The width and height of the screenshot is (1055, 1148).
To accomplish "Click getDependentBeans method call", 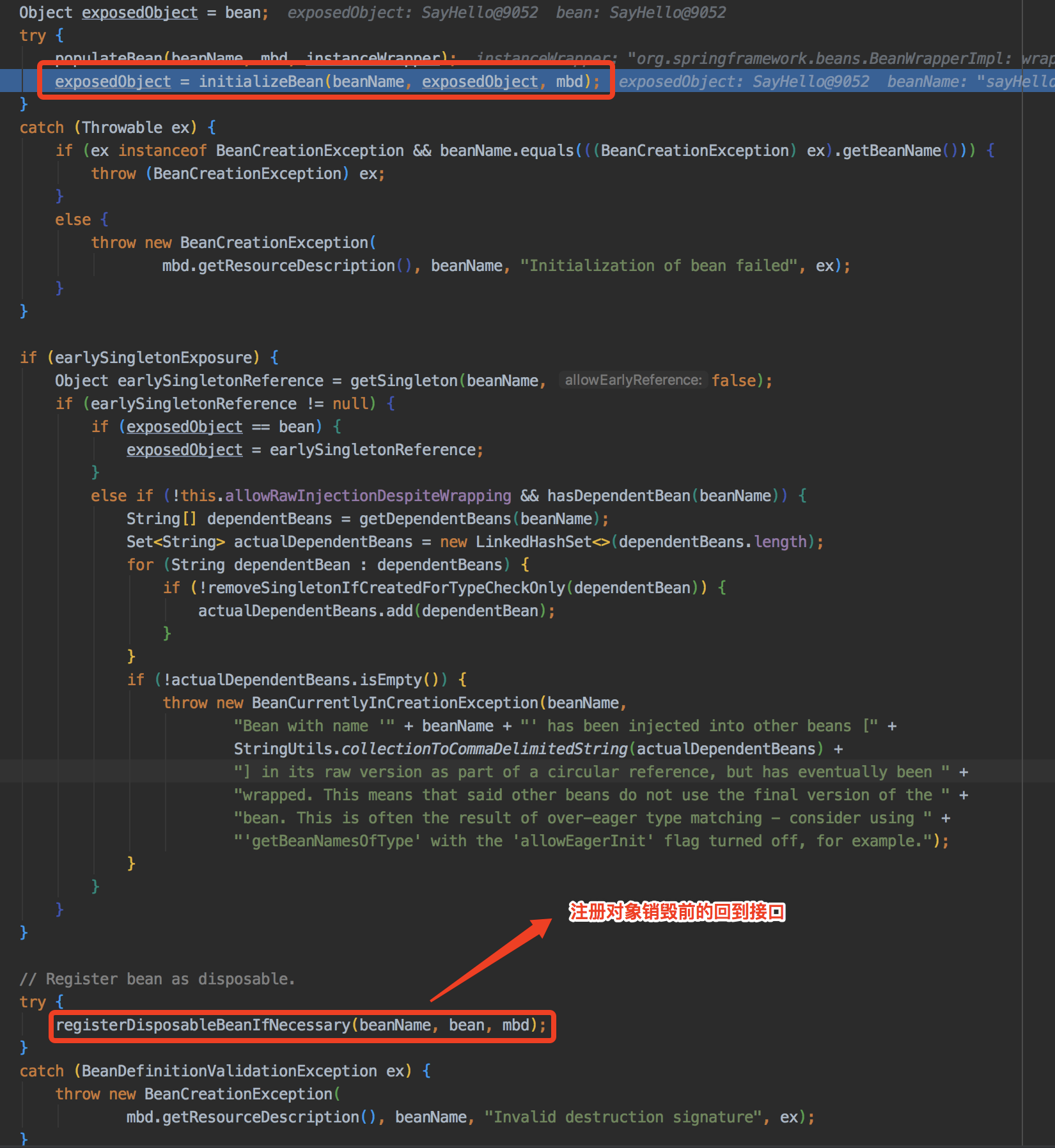I will [x=435, y=519].
